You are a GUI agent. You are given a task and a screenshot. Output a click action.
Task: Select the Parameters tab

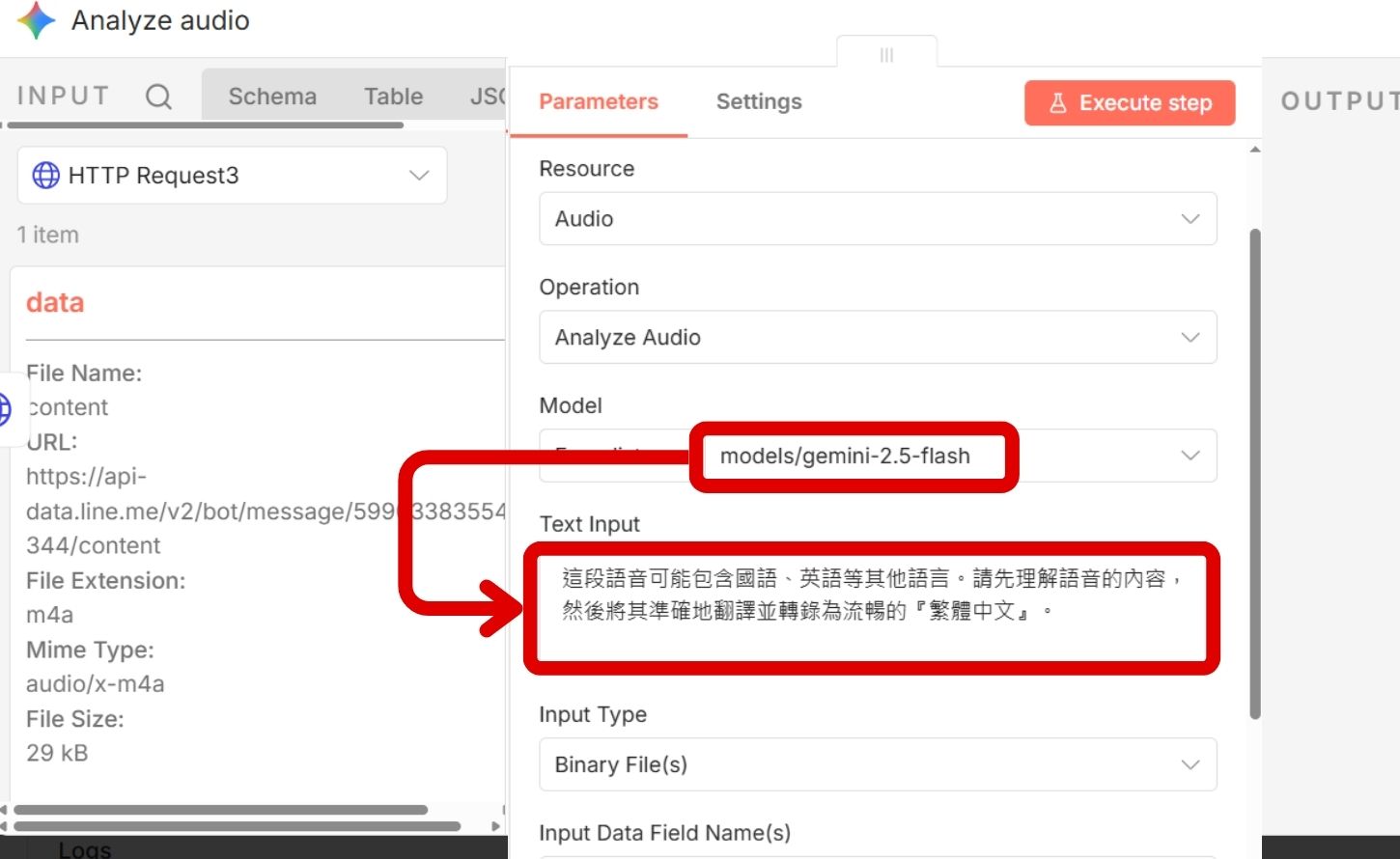click(599, 101)
